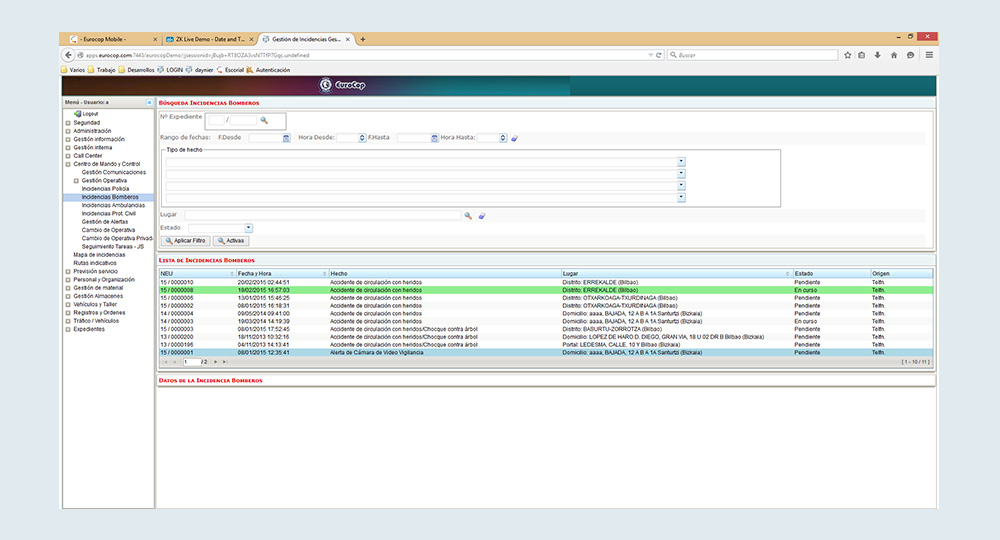
Task: Expand the Vehículos y Taller tree node
Action: 68,304
